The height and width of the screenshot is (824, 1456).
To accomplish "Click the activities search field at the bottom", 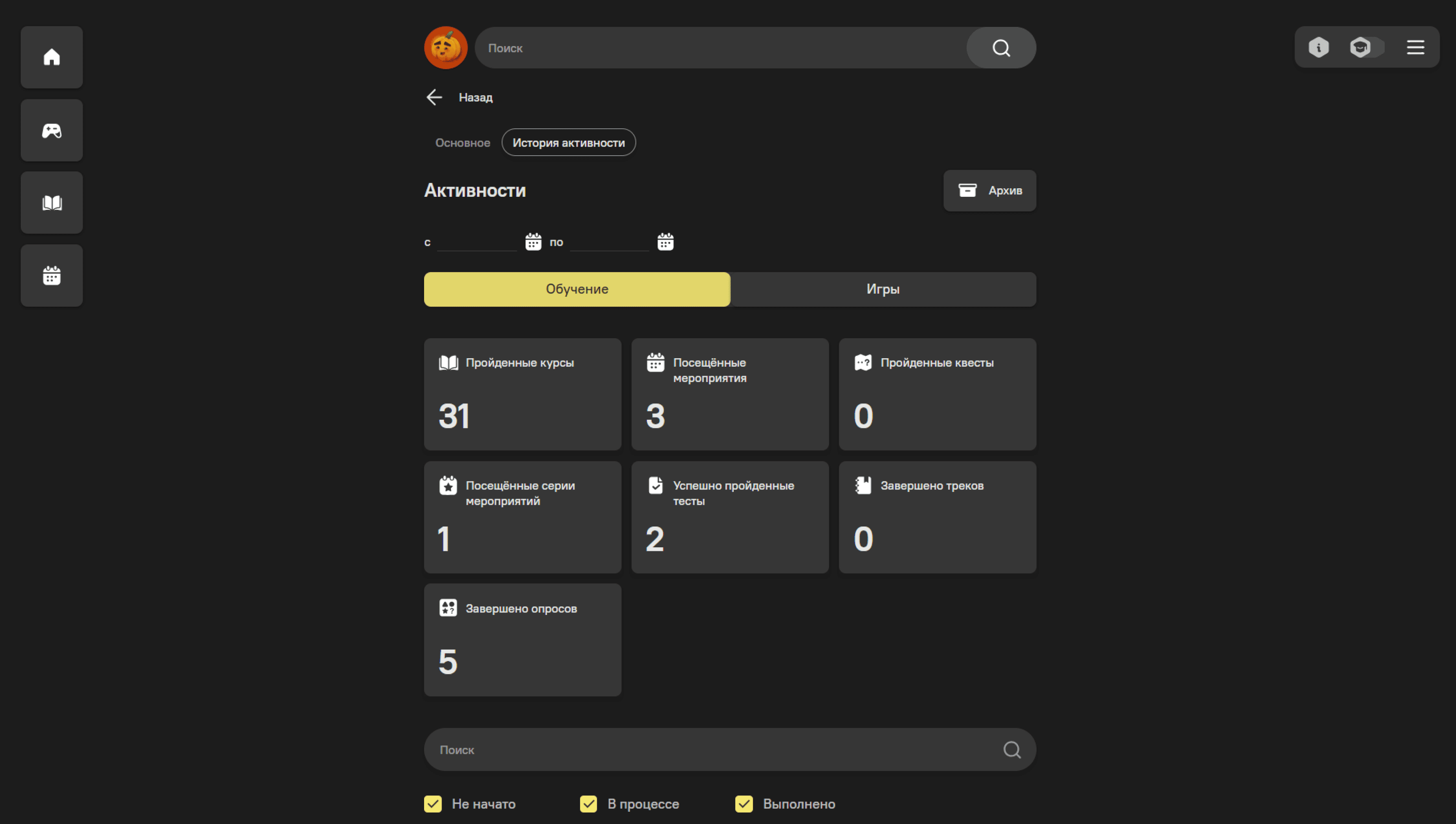I will (x=713, y=749).
